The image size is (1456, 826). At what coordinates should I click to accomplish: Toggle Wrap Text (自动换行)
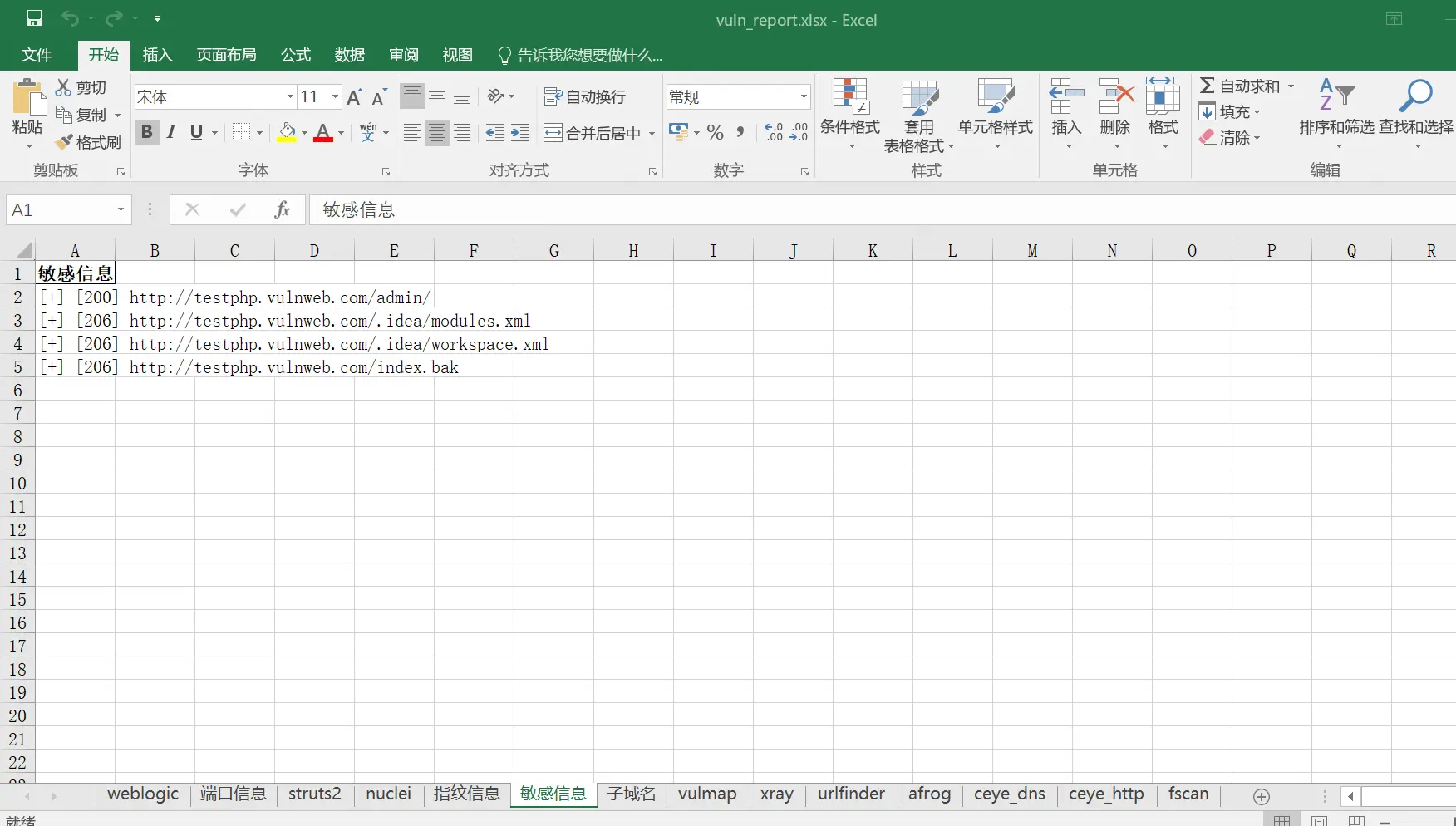point(585,97)
